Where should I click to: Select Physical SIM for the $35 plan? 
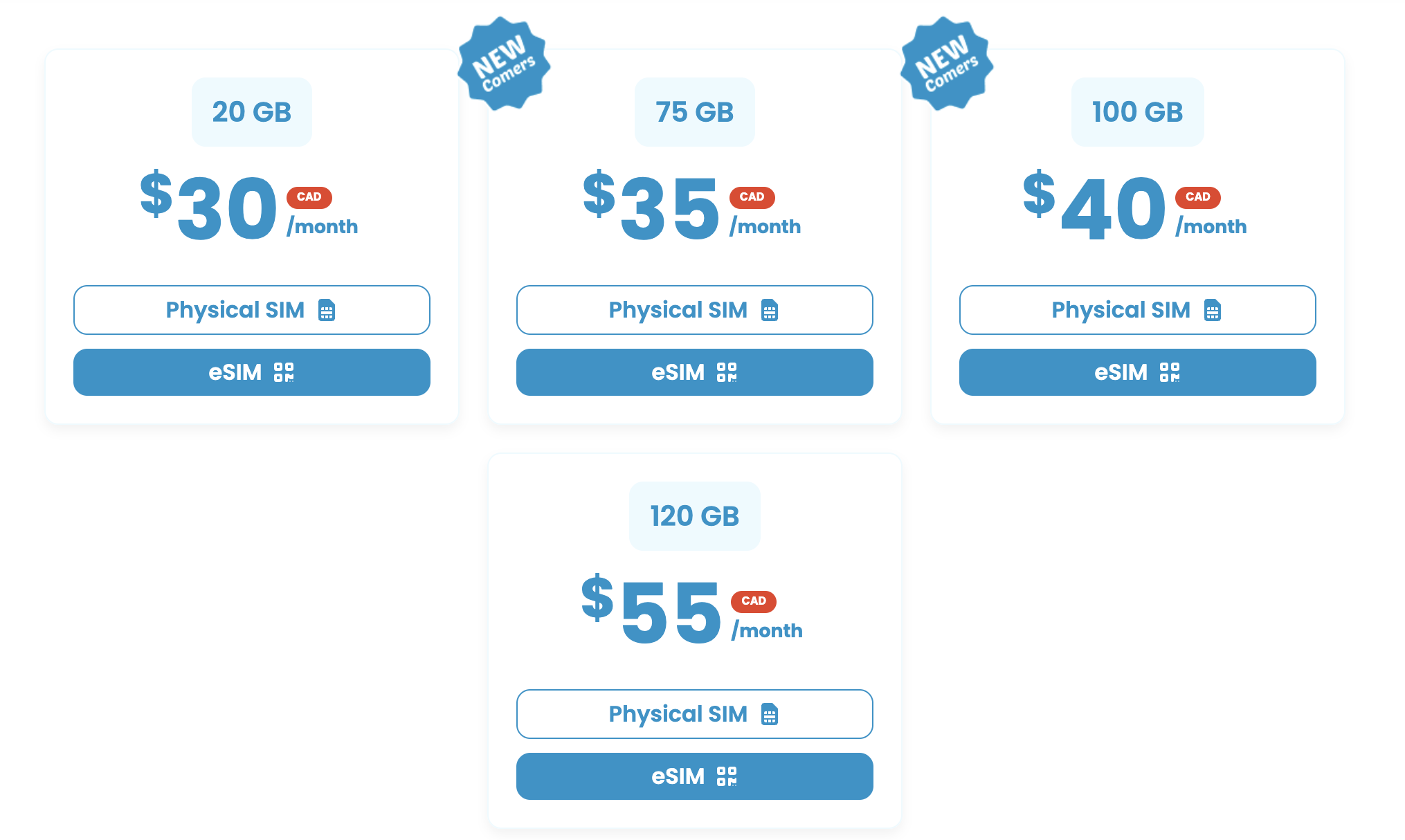694,310
